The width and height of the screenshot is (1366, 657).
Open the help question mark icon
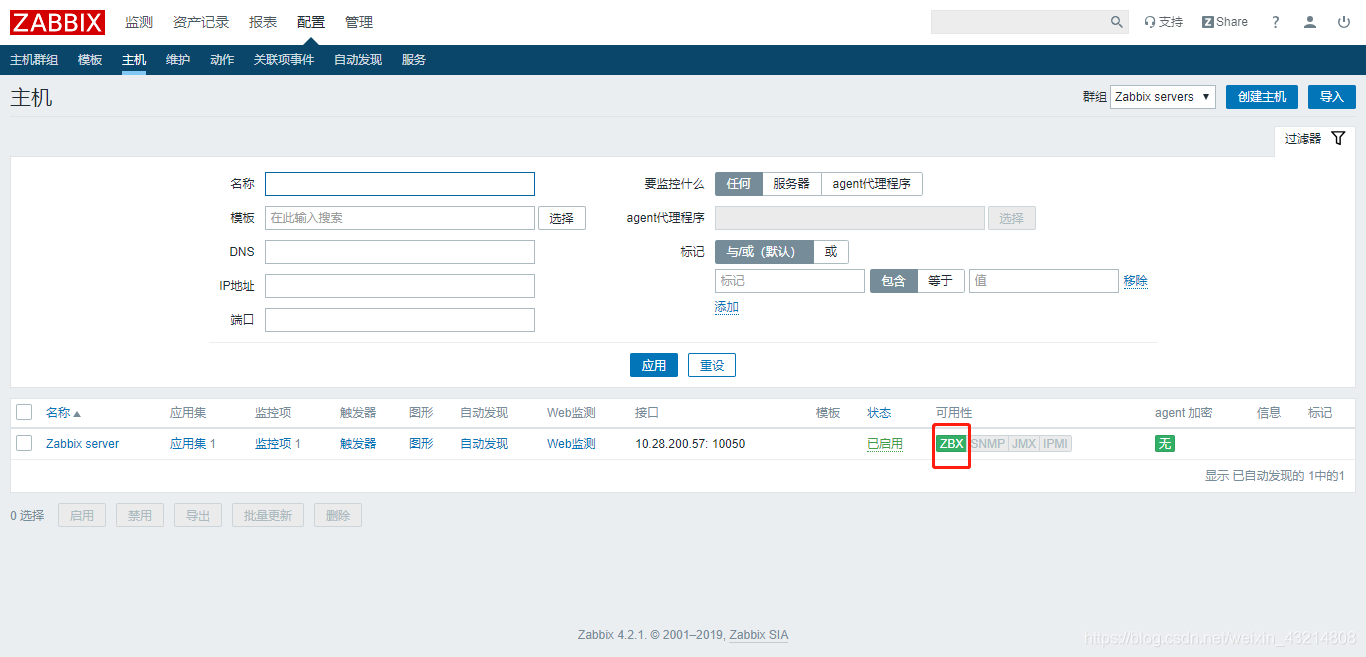click(1275, 22)
